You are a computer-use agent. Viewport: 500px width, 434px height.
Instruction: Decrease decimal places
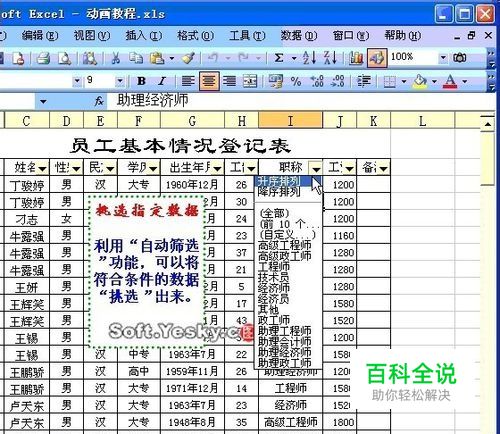pyautogui.click(x=337, y=81)
